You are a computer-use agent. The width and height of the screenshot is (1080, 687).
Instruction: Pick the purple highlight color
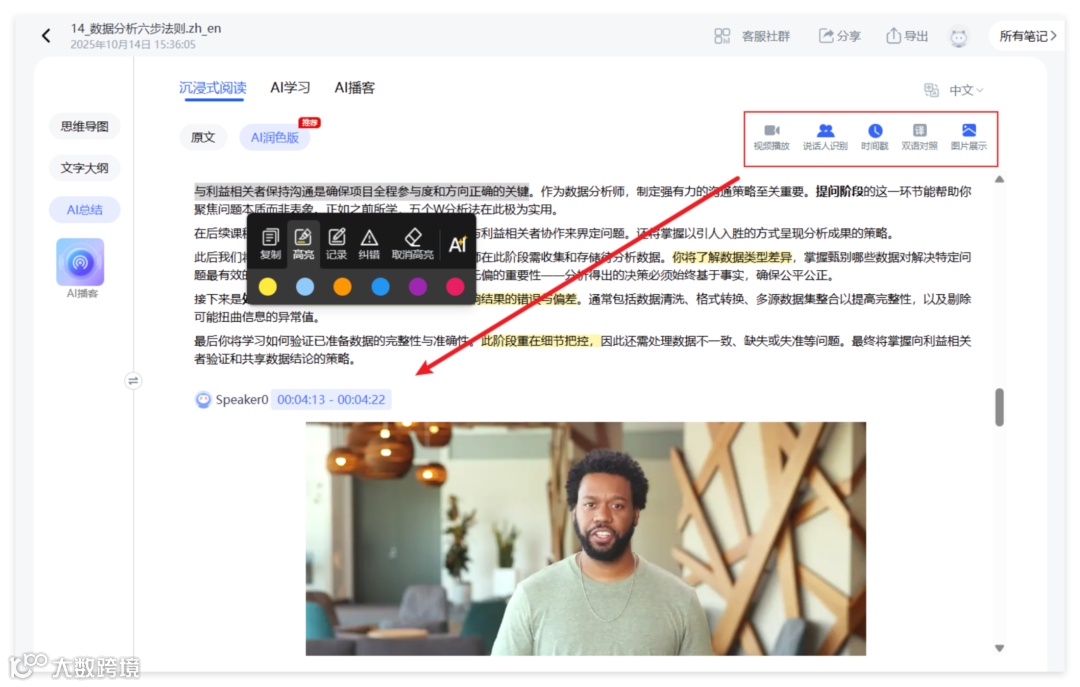417,287
